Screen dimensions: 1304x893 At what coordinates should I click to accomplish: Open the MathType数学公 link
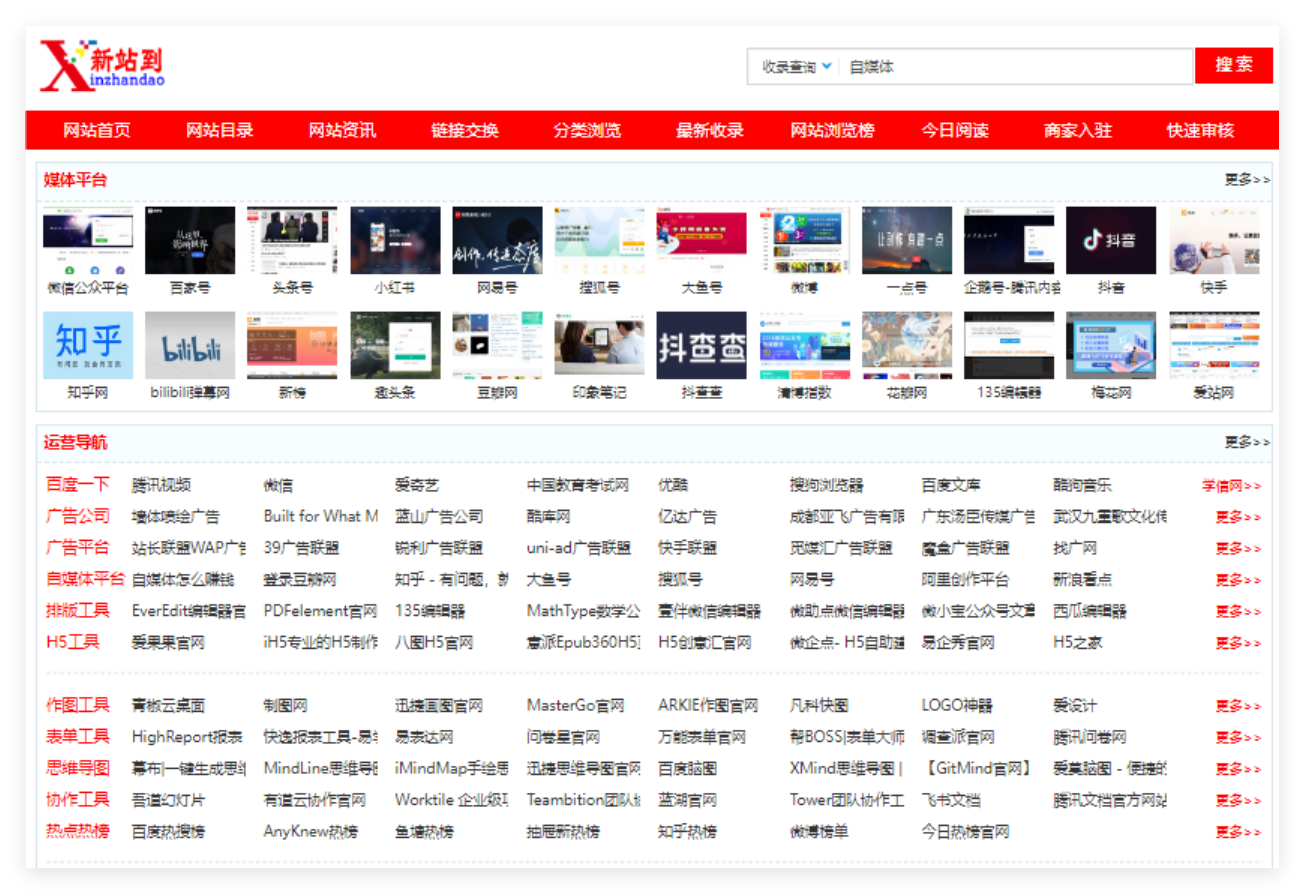583,611
